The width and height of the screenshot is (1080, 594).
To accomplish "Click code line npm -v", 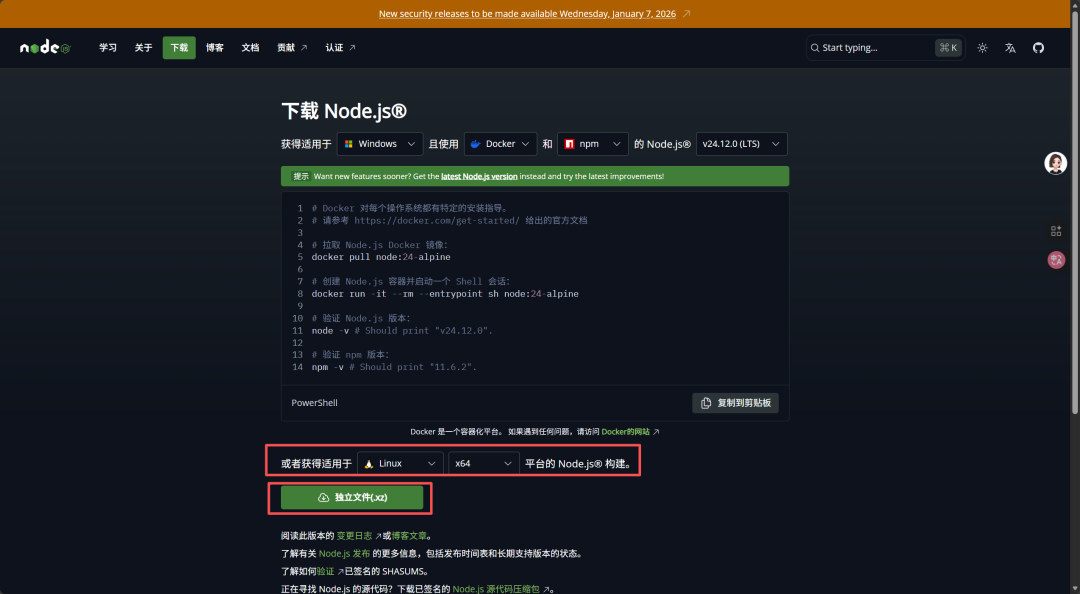I will (x=394, y=367).
